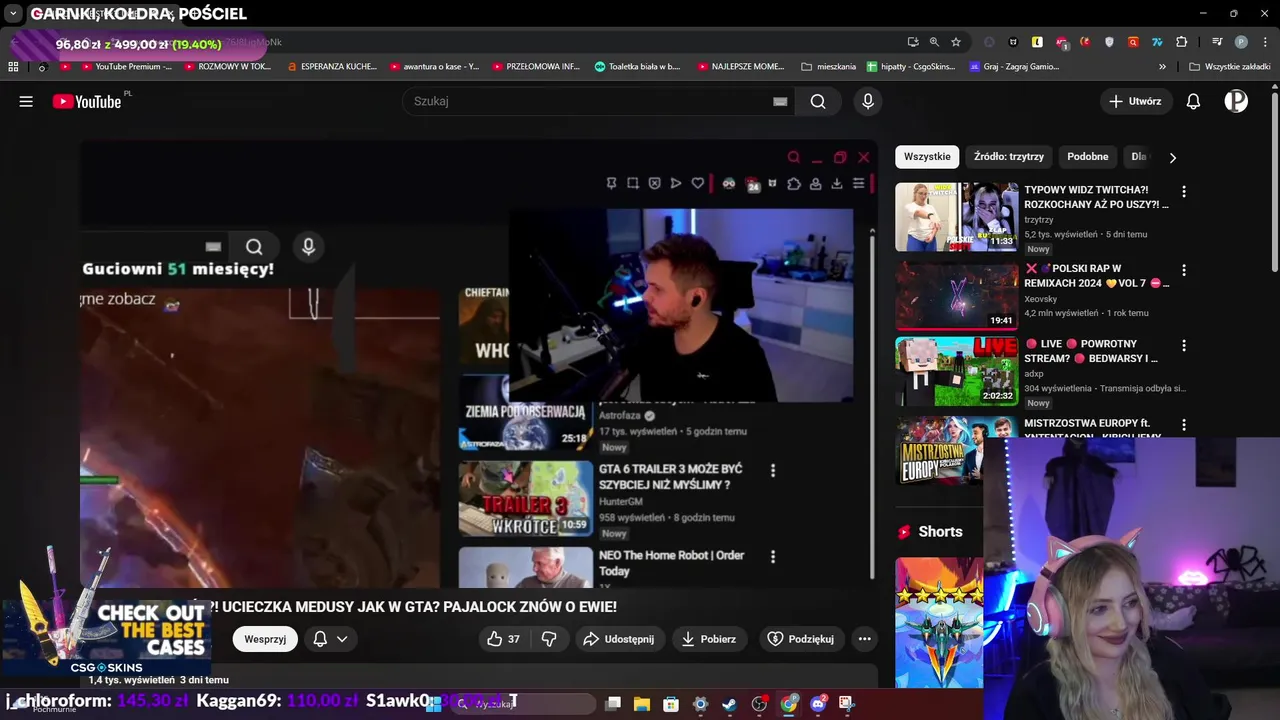The width and height of the screenshot is (1280, 720).
Task: Open OBS Studio from the taskbar
Action: click(759, 704)
